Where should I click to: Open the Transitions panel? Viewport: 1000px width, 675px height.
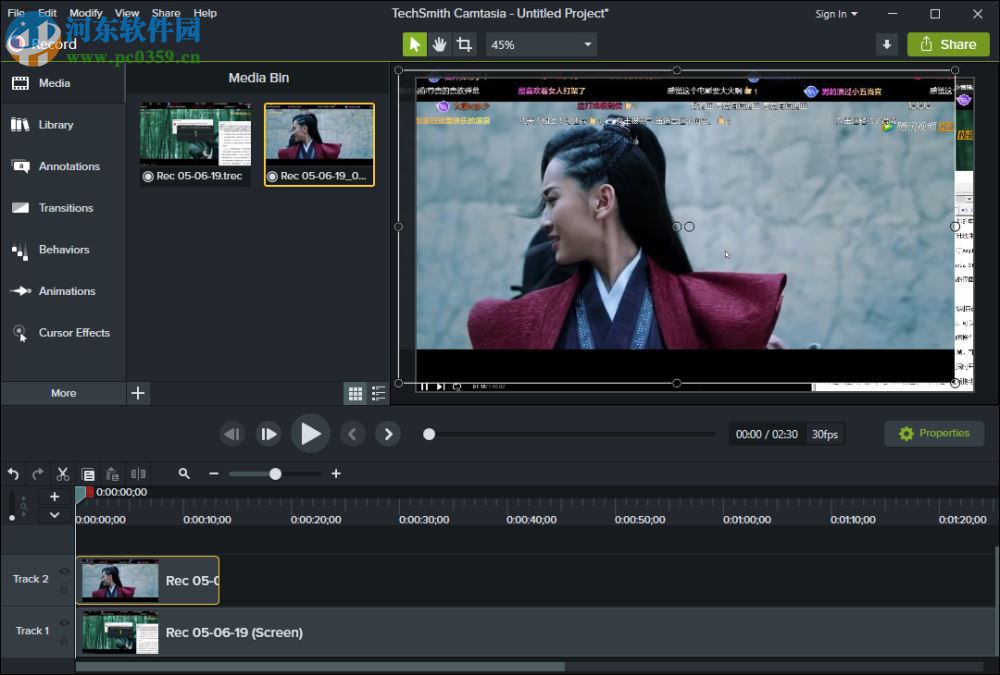coord(62,207)
